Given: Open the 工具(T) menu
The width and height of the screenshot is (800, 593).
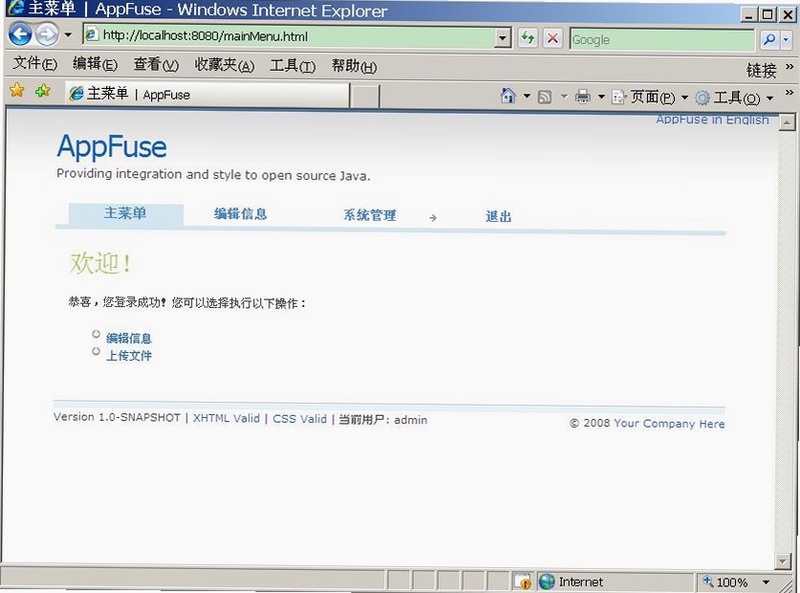Looking at the screenshot, I should click(293, 66).
